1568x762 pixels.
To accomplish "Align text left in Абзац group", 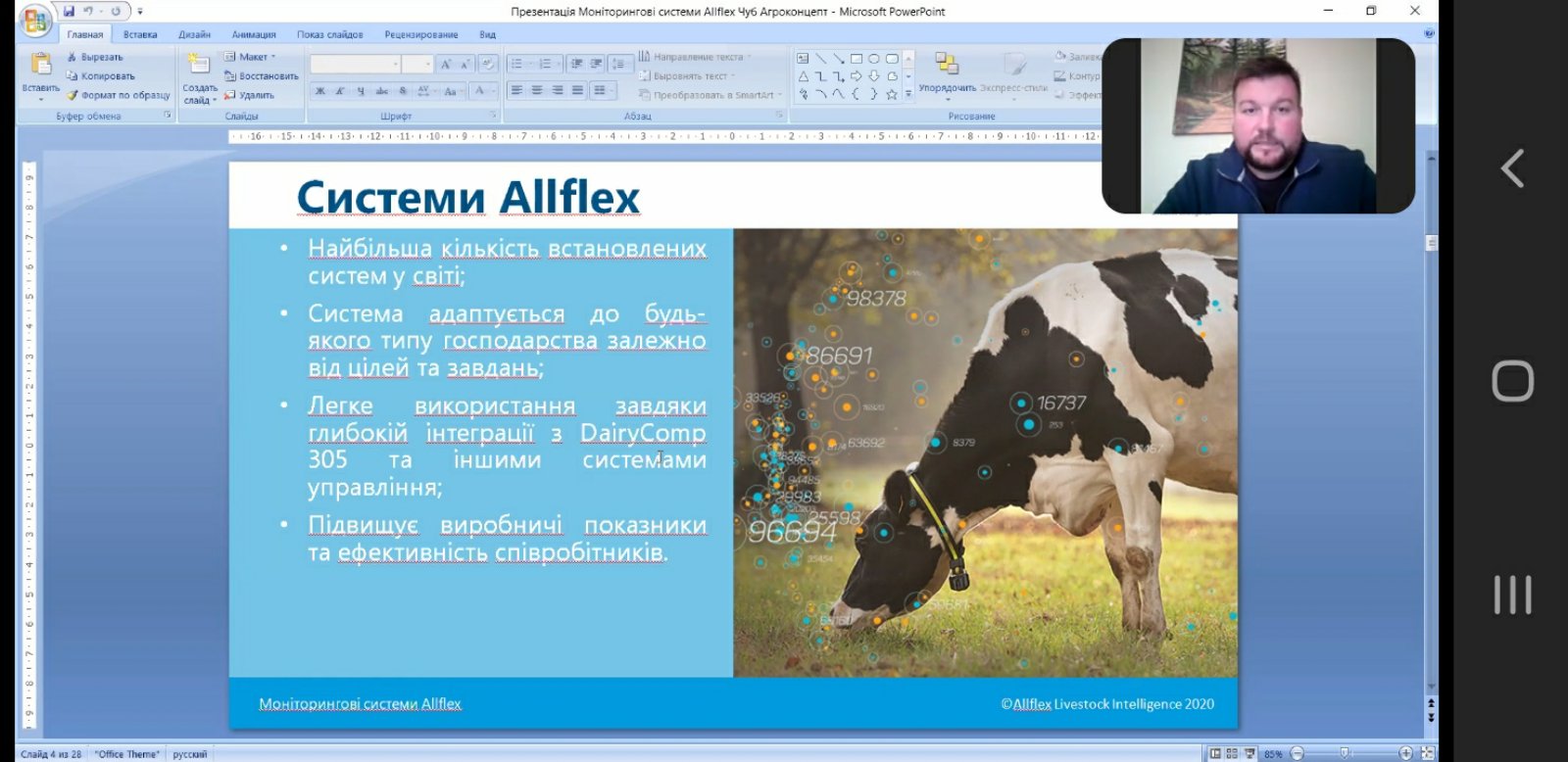I will (x=516, y=90).
